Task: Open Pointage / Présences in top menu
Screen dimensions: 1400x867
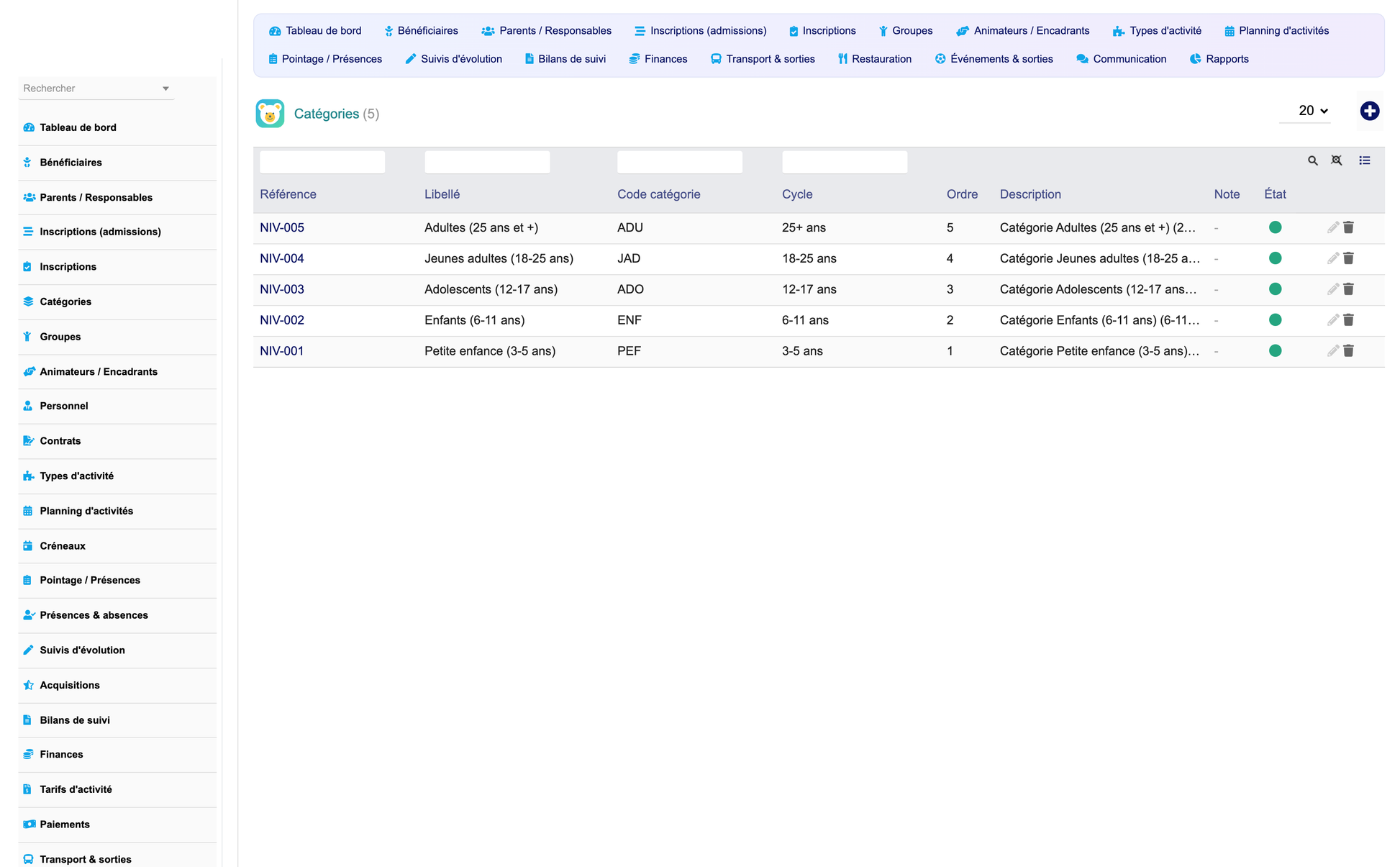Action: tap(325, 59)
